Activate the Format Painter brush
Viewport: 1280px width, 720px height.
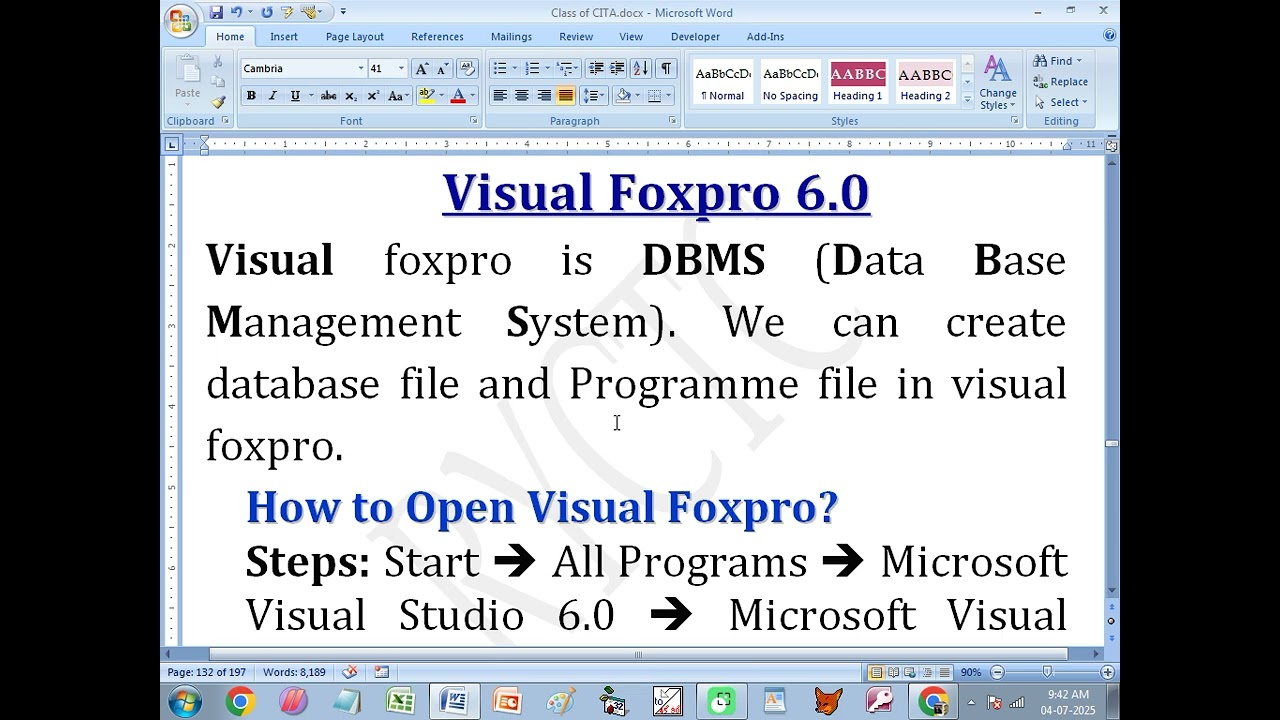218,102
